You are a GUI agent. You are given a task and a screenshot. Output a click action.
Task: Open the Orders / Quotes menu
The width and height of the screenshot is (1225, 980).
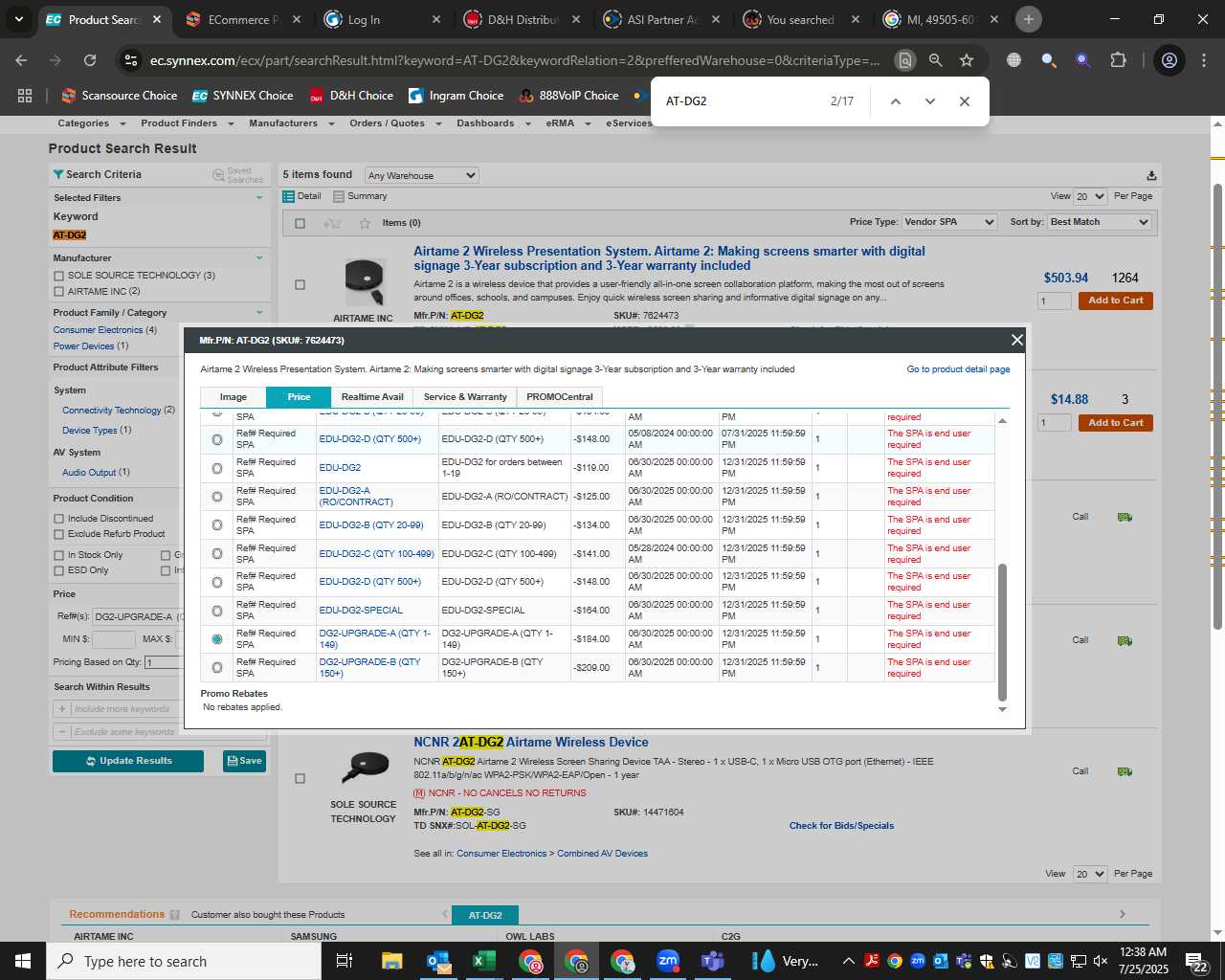point(393,123)
